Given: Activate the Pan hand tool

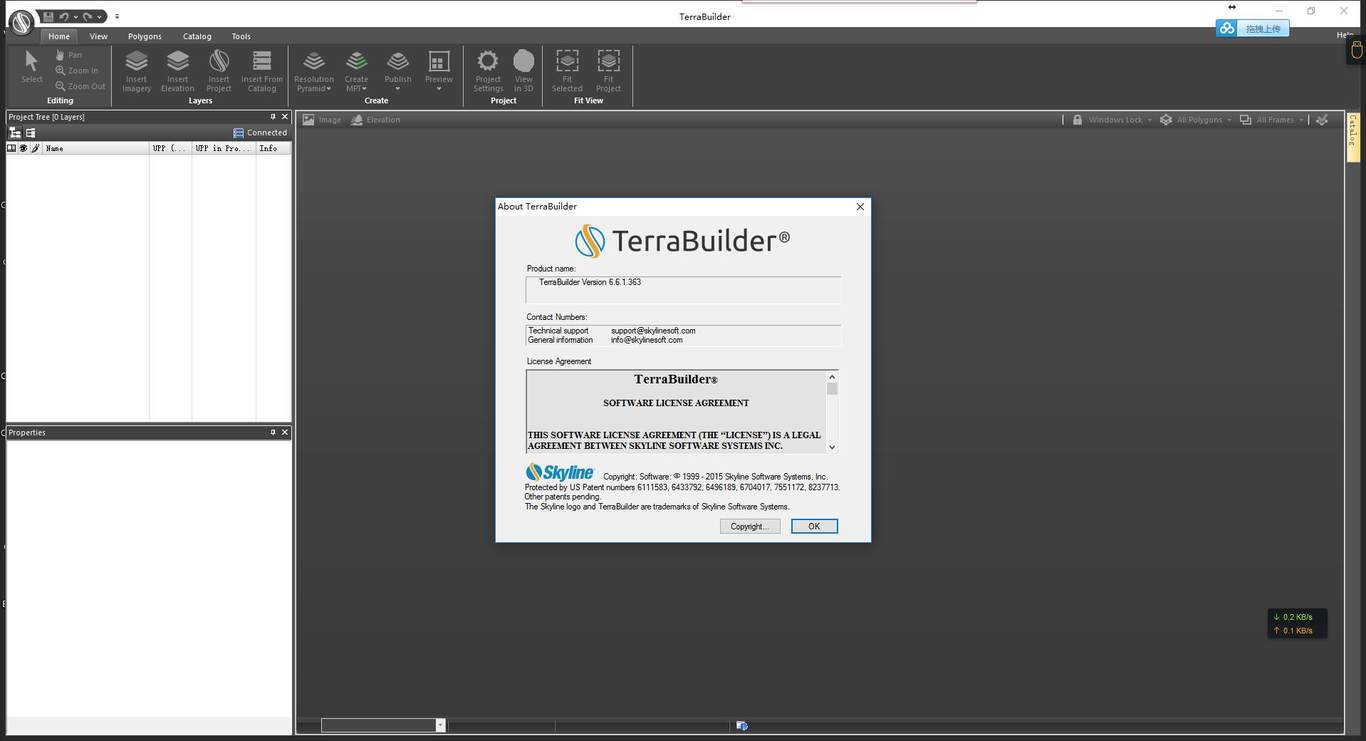Looking at the screenshot, I should 68,55.
